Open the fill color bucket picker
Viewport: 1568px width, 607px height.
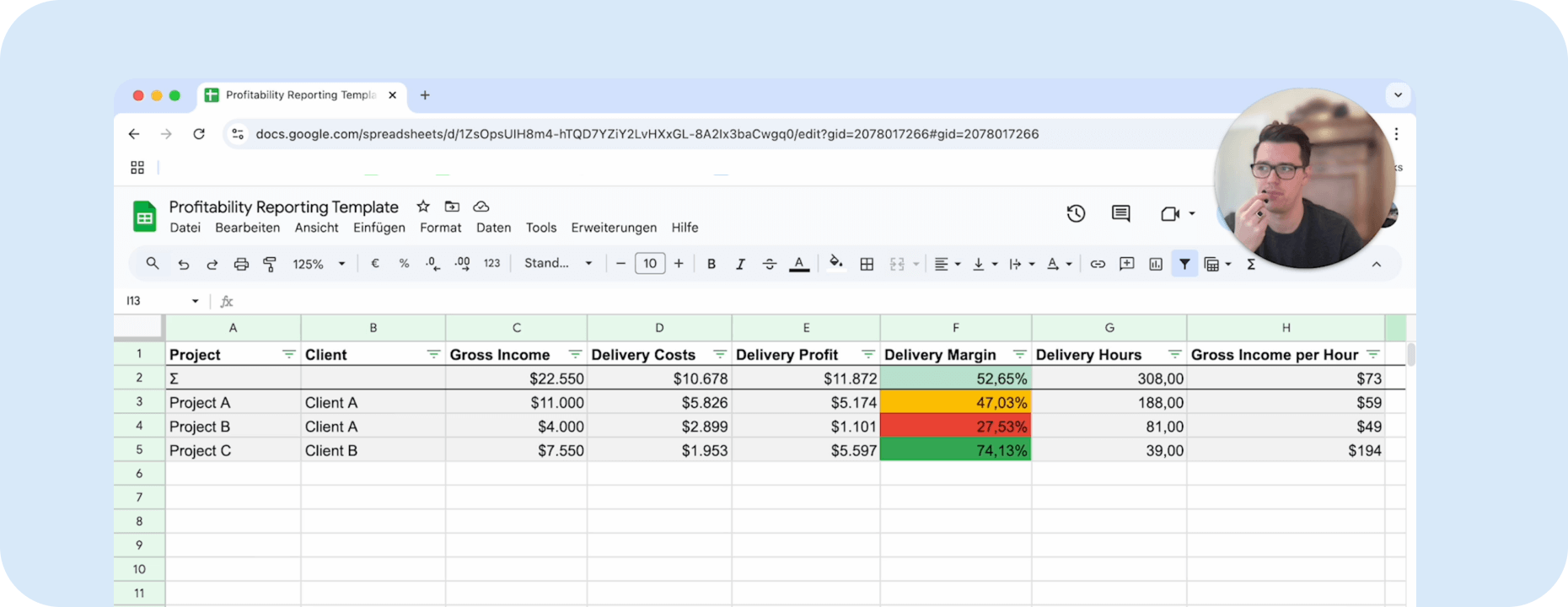835,262
